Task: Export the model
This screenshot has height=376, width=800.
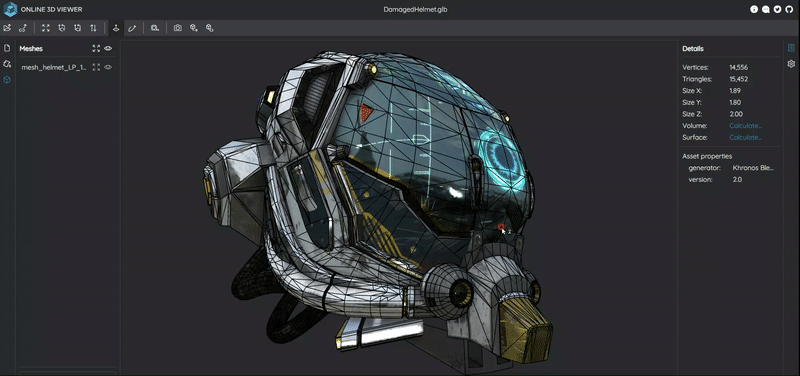Action: [x=193, y=28]
